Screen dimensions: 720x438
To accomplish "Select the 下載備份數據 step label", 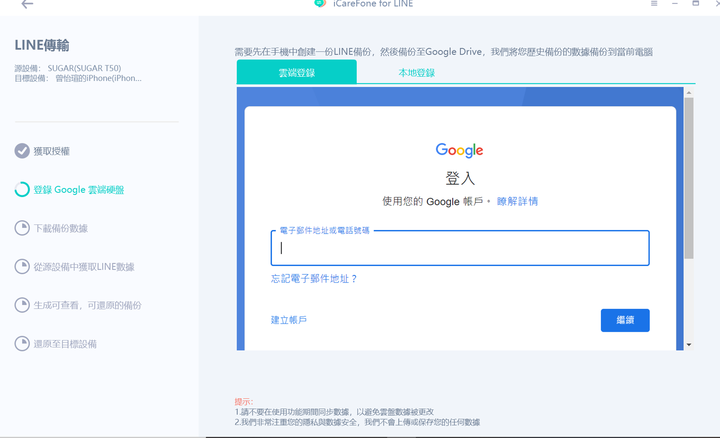I will point(61,228).
